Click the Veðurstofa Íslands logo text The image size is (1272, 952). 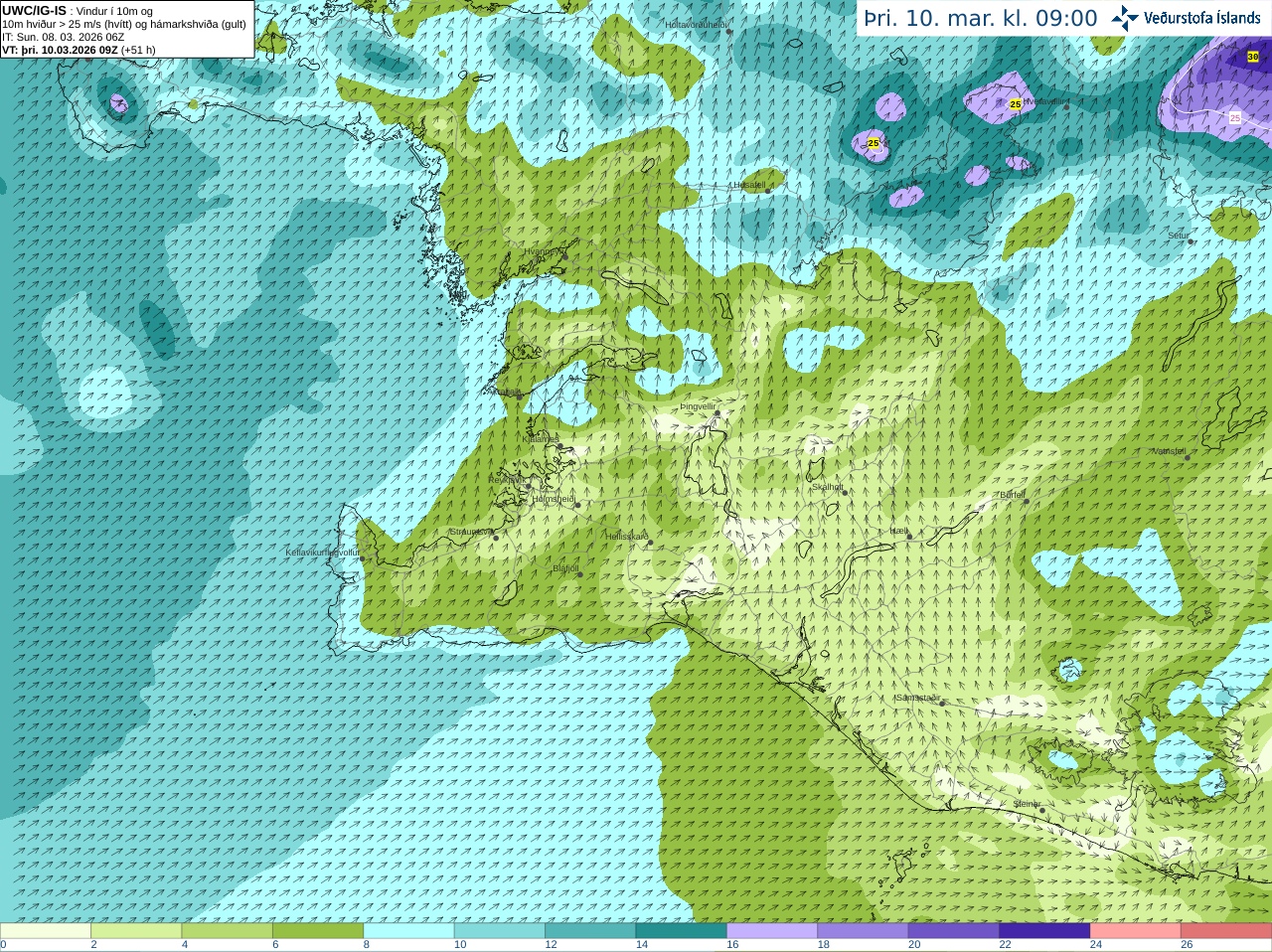(x=1201, y=18)
